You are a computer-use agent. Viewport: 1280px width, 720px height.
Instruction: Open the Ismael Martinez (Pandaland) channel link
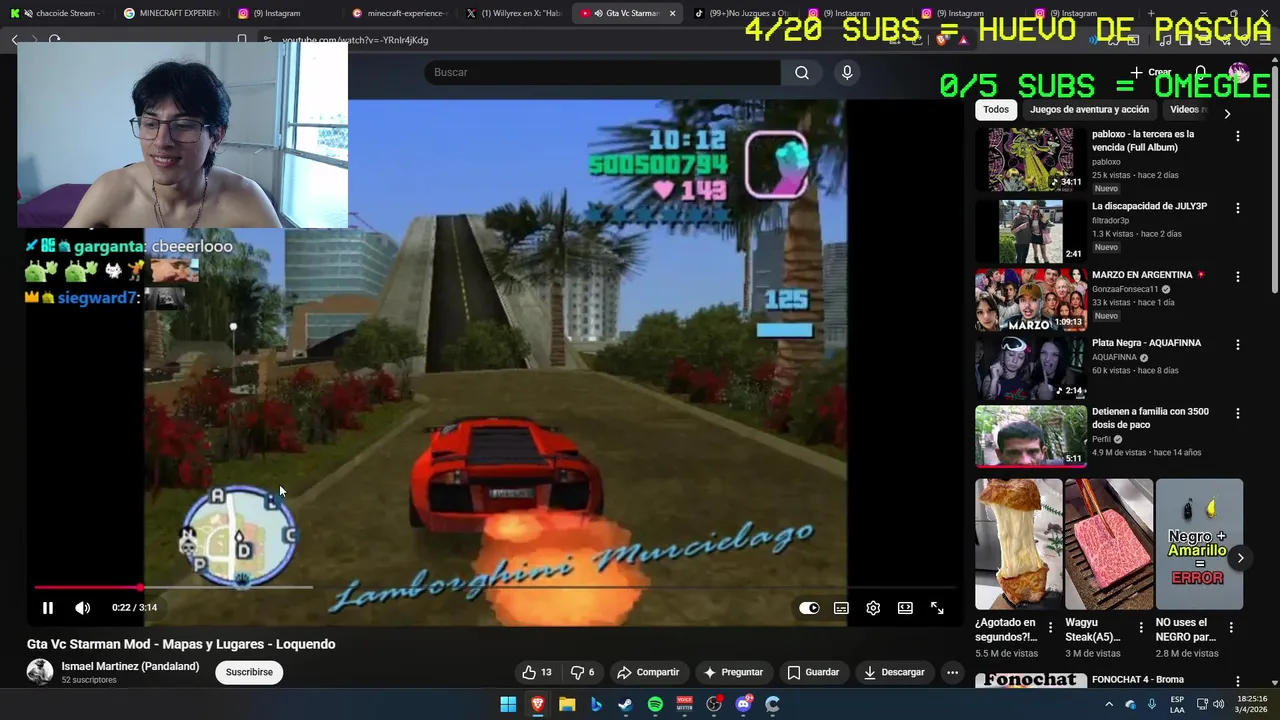coord(130,666)
